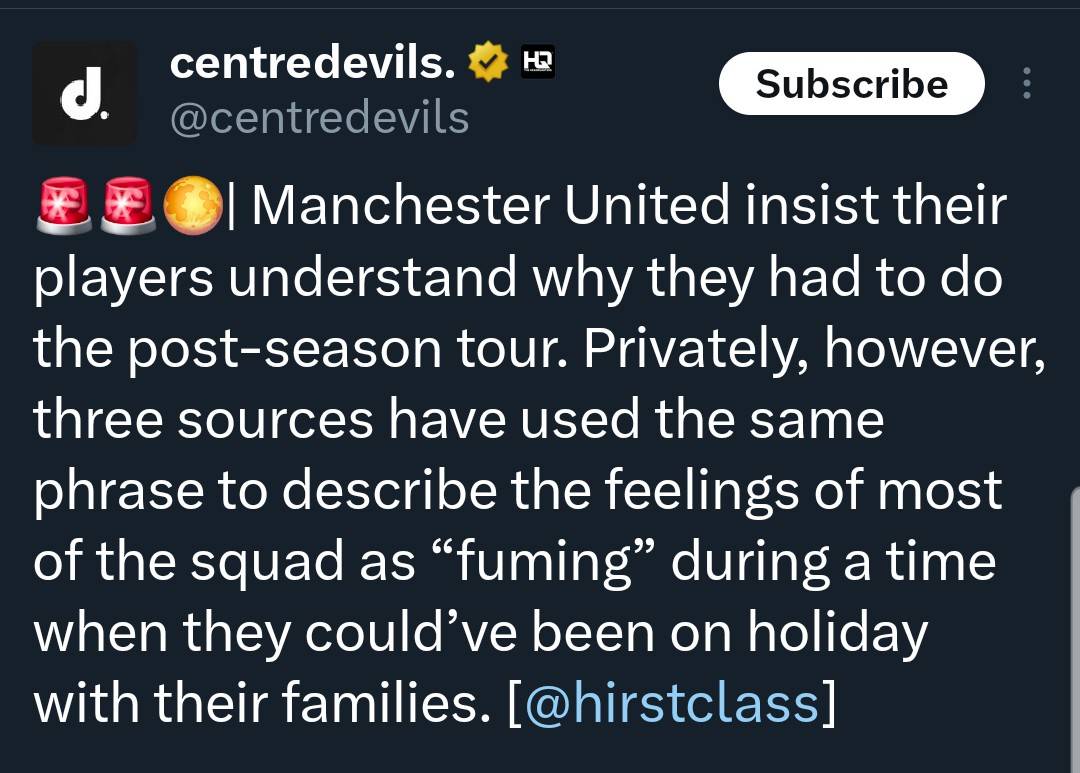The image size is (1080, 773).
Task: Click the scrollbar on the right edge
Action: coord(1075,630)
